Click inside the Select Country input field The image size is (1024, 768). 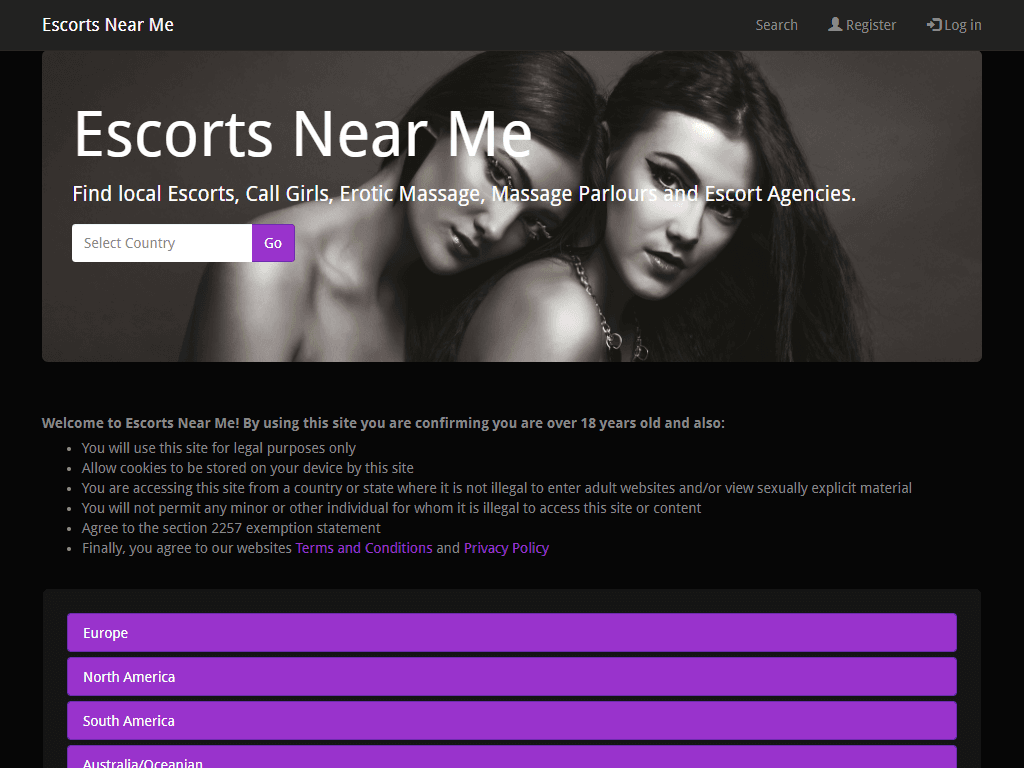coord(161,243)
